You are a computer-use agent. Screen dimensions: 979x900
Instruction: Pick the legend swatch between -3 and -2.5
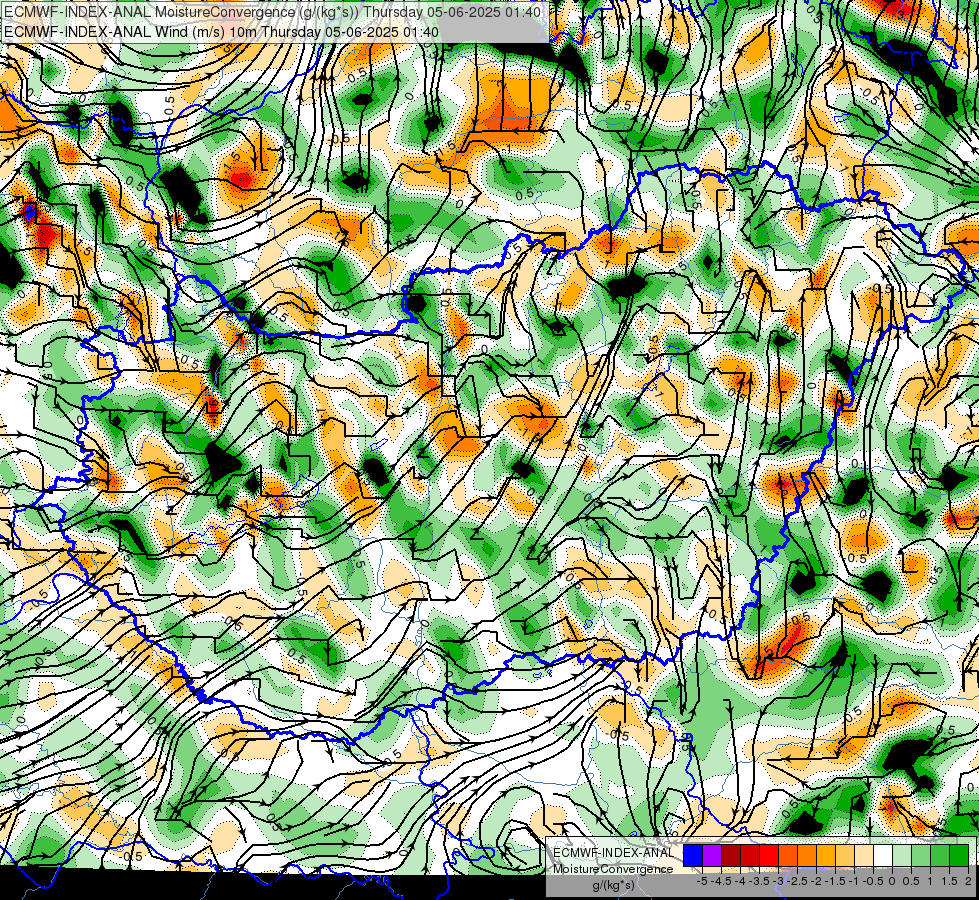tap(788, 855)
